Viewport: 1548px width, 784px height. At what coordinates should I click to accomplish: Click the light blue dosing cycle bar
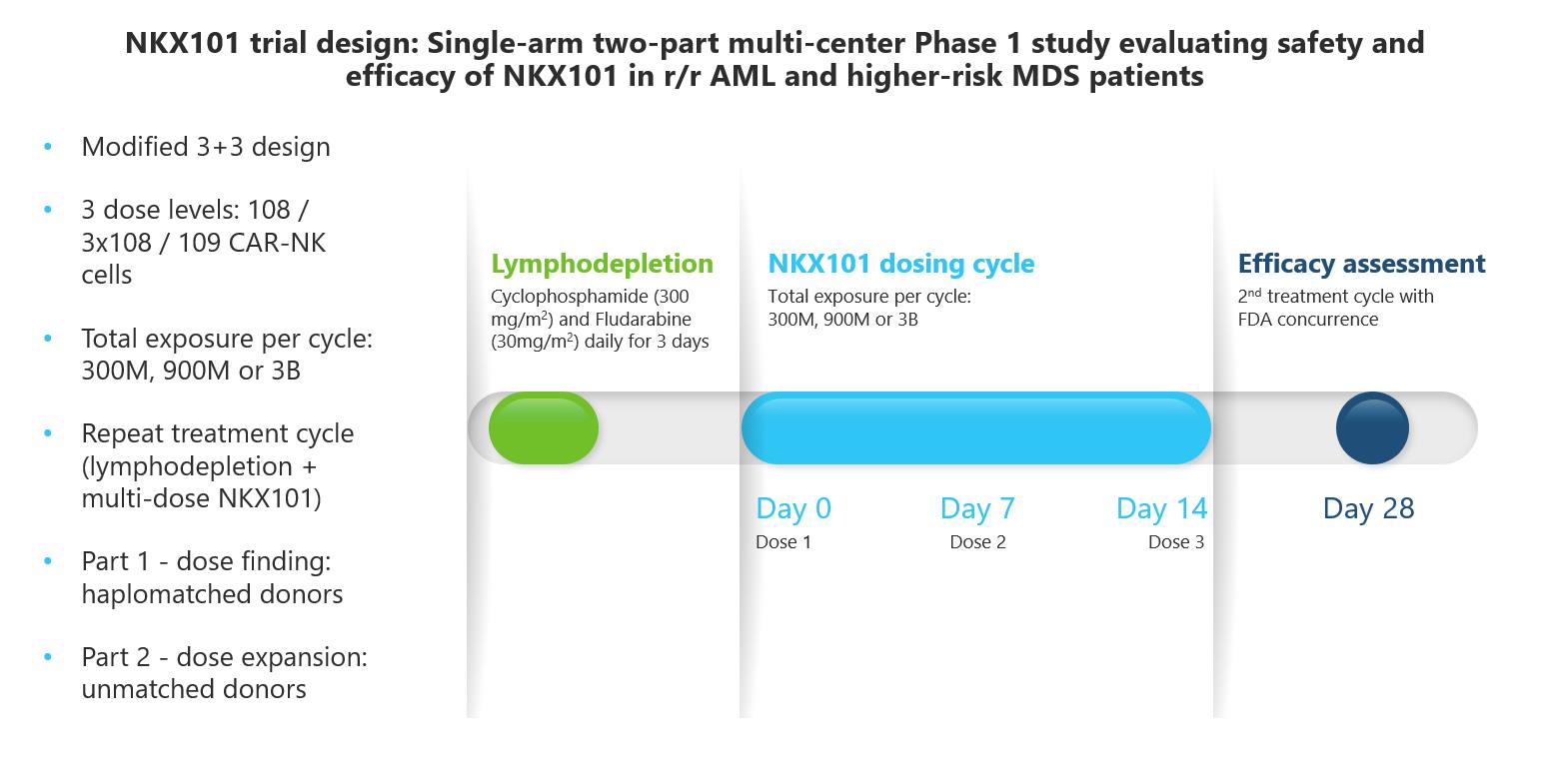click(975, 428)
